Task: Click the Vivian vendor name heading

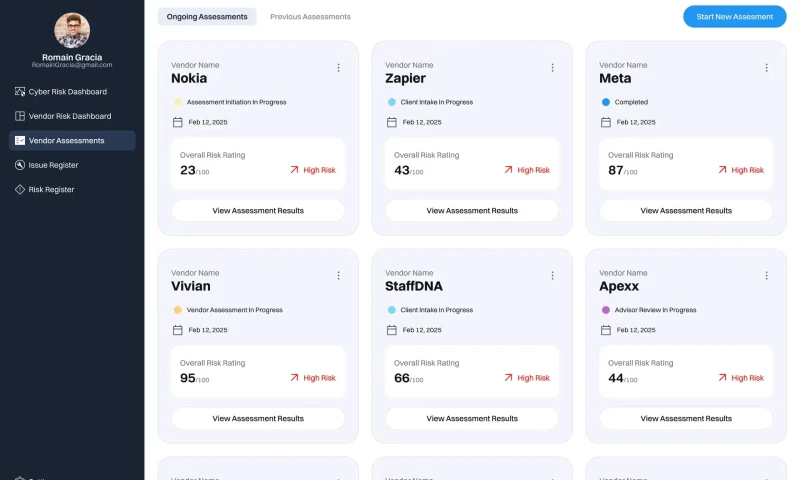Action: pyautogui.click(x=191, y=286)
